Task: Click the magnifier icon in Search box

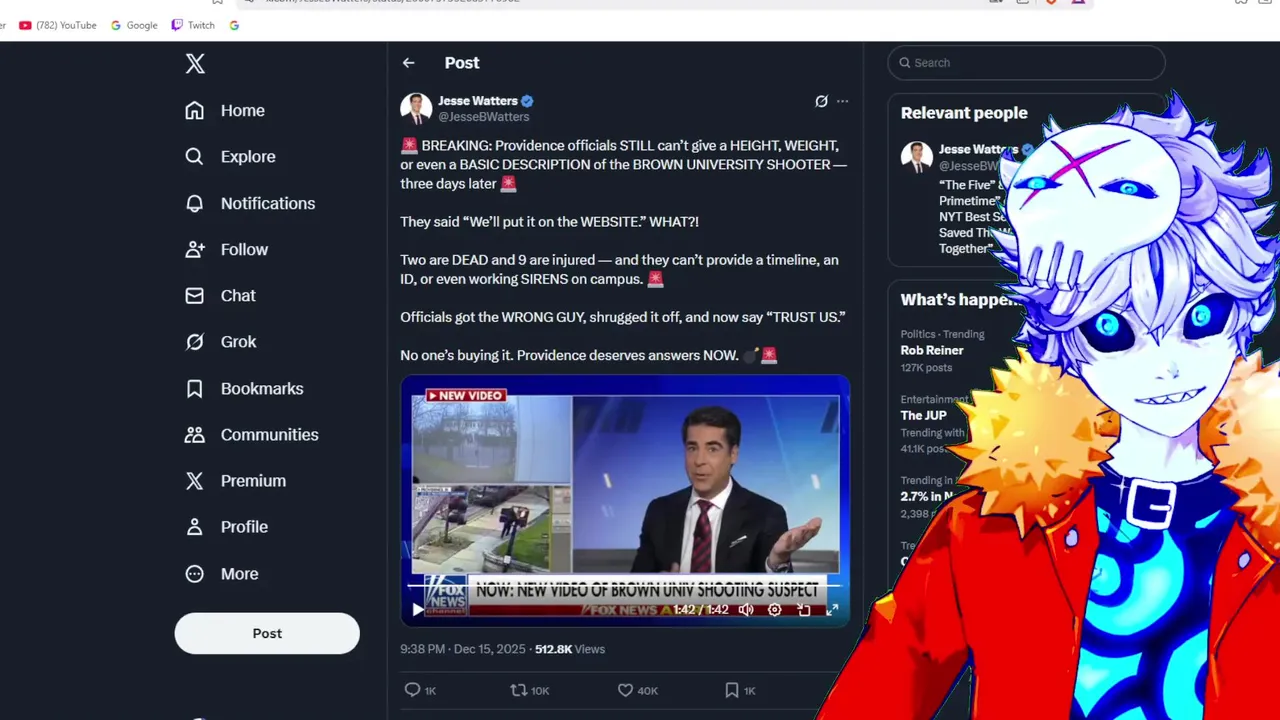Action: pyautogui.click(x=905, y=63)
